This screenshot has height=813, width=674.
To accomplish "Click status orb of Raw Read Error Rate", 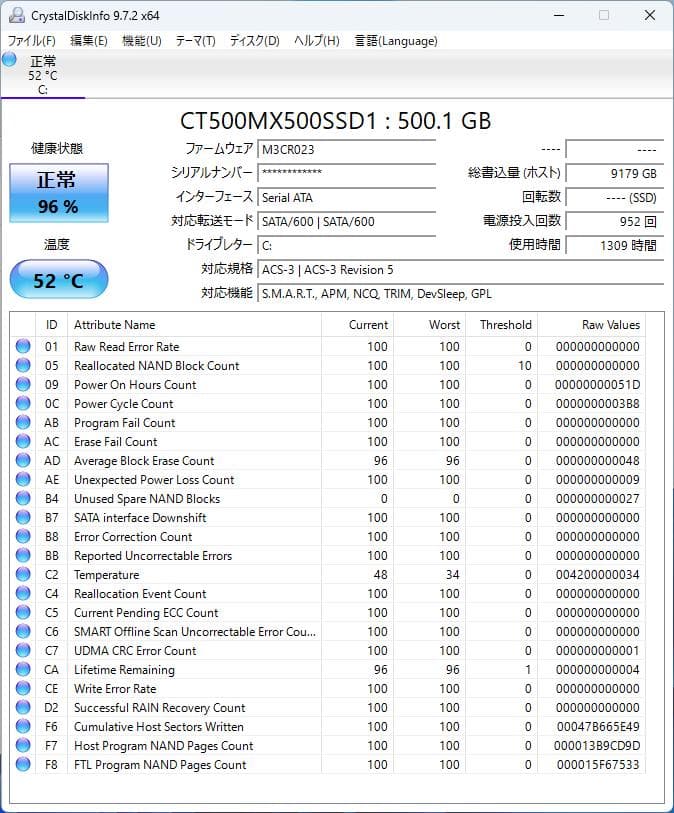I will (x=23, y=346).
